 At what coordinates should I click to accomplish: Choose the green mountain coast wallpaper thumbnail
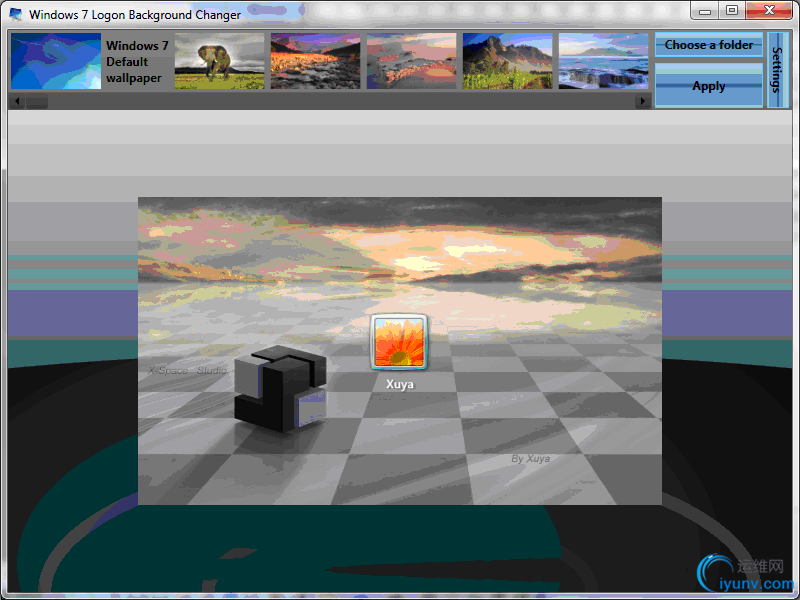point(507,61)
